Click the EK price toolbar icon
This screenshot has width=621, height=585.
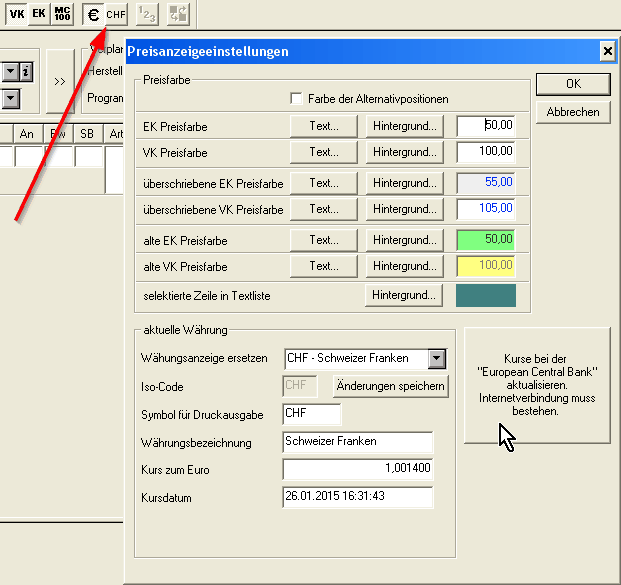39,14
